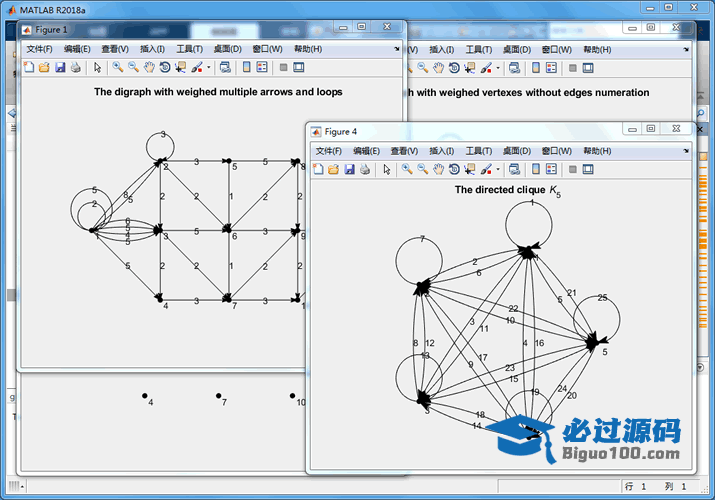The height and width of the screenshot is (500, 715).
Task: Collapse Figure 4 menu bar dock arrow
Action: pyautogui.click(x=688, y=150)
